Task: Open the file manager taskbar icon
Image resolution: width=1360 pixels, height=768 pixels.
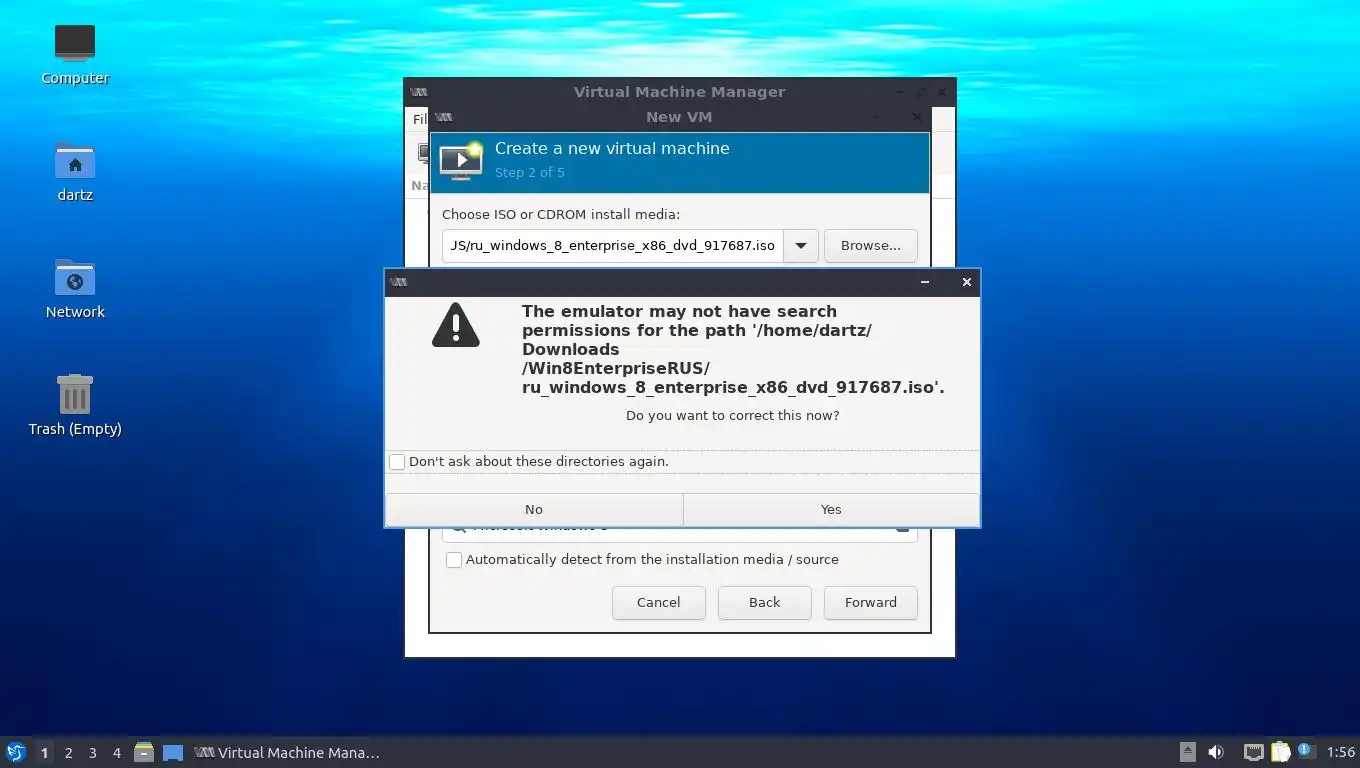Action: point(144,752)
